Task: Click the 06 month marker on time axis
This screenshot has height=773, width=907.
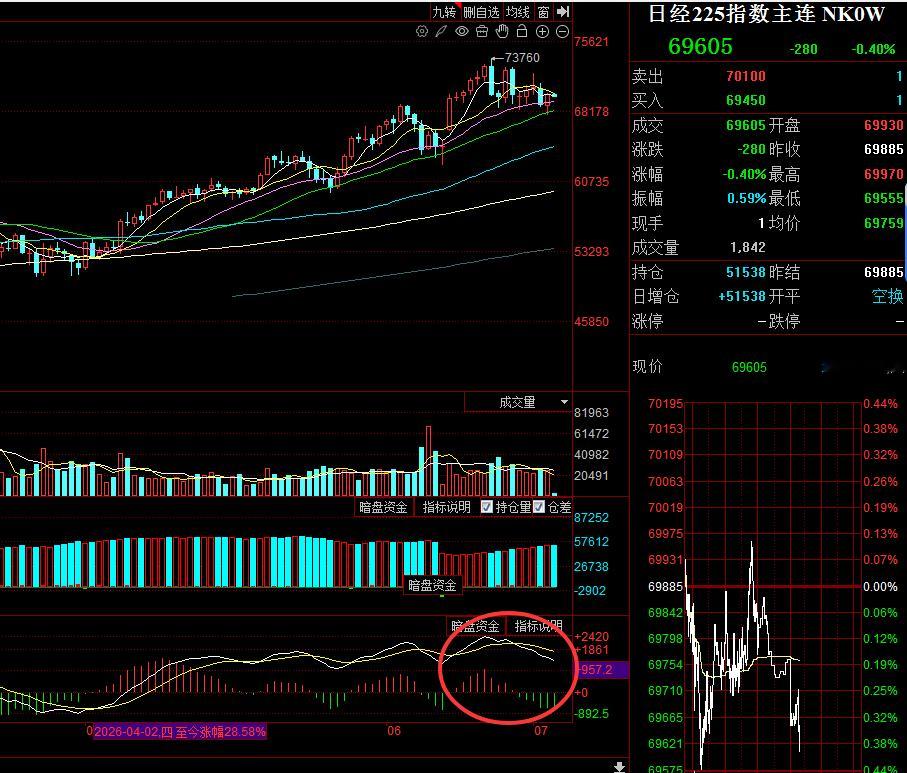Action: 394,730
